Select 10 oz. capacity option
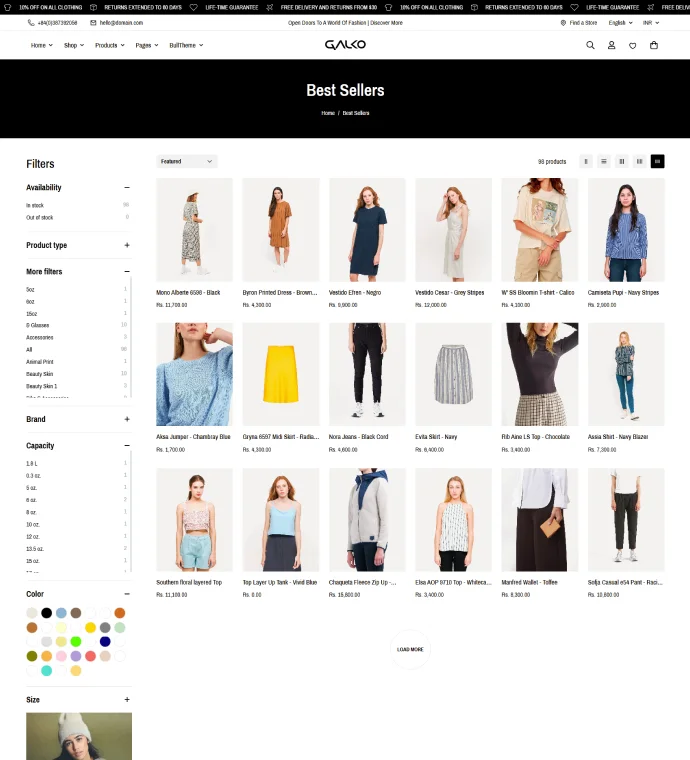Viewport: 690px width, 760px height. pos(77,524)
